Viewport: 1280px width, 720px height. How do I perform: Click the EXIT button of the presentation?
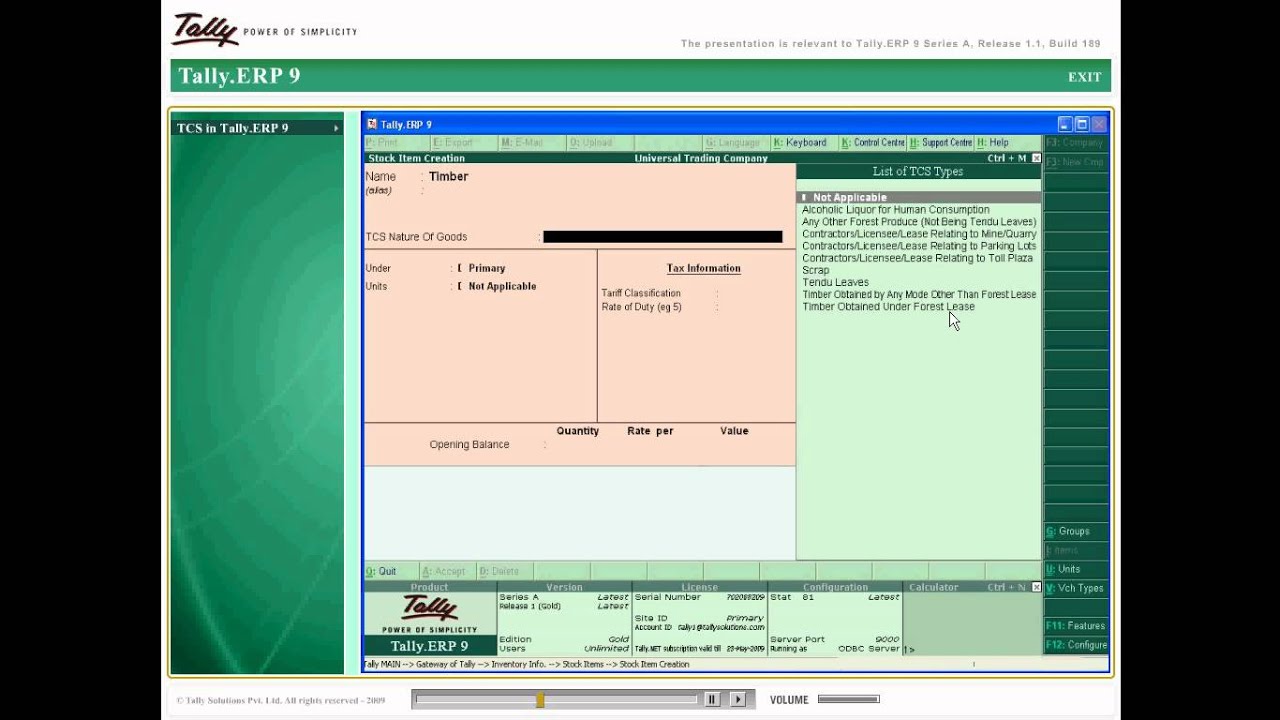pos(1084,77)
